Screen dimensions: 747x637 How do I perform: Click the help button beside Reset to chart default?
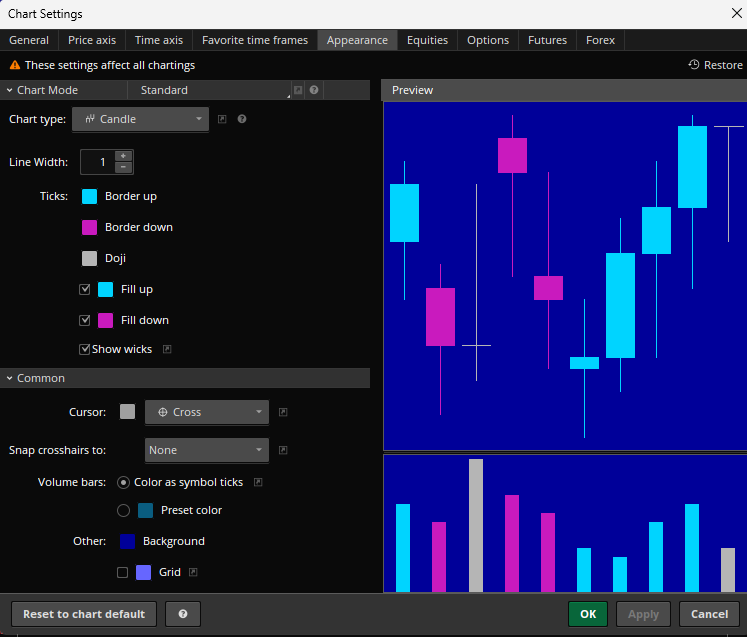point(182,614)
